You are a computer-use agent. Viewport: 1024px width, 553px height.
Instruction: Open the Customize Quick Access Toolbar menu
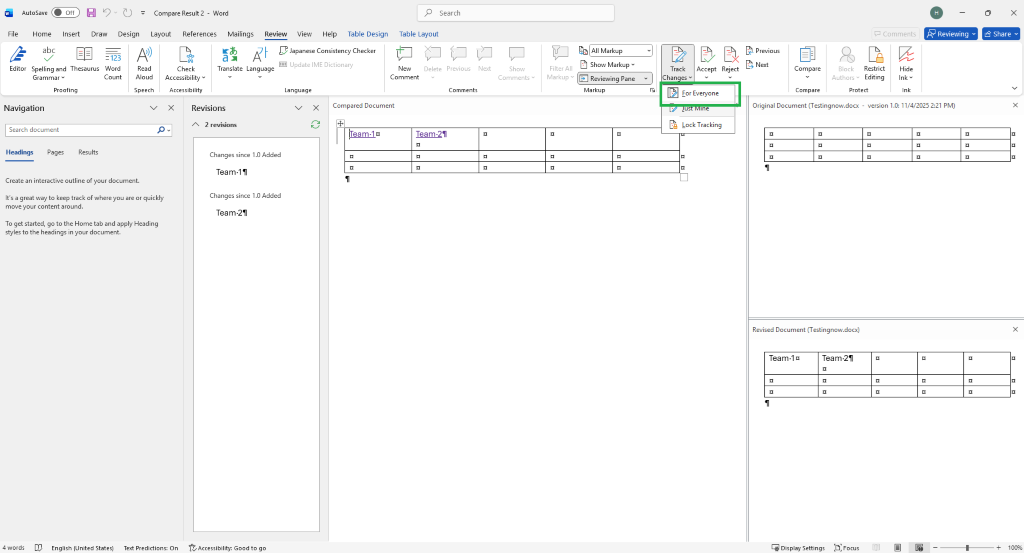coord(143,12)
